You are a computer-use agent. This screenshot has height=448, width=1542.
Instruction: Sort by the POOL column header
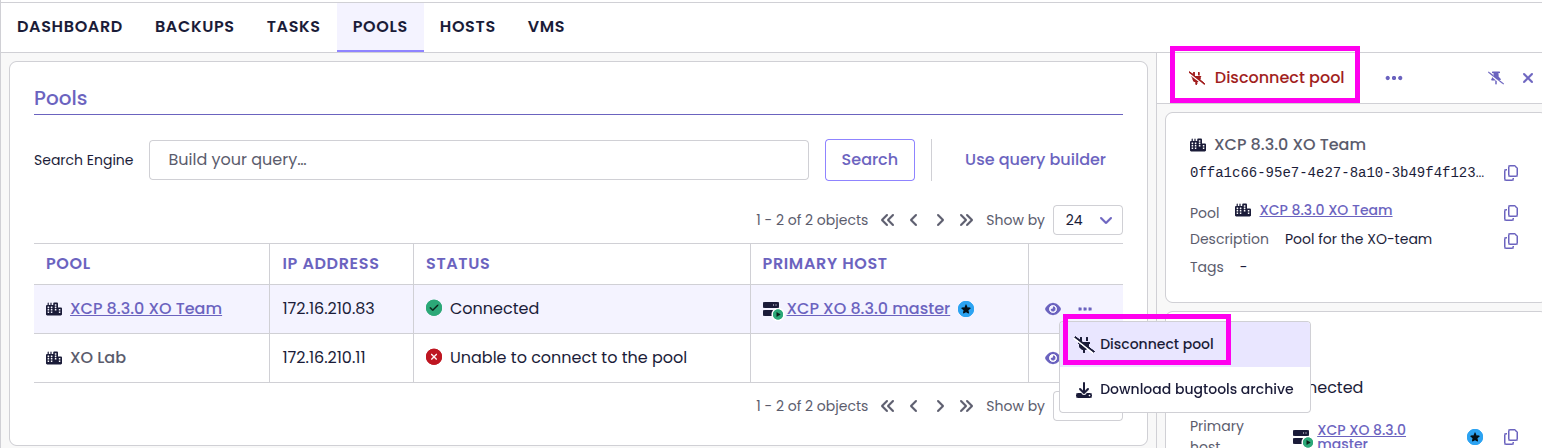pyautogui.click(x=68, y=264)
